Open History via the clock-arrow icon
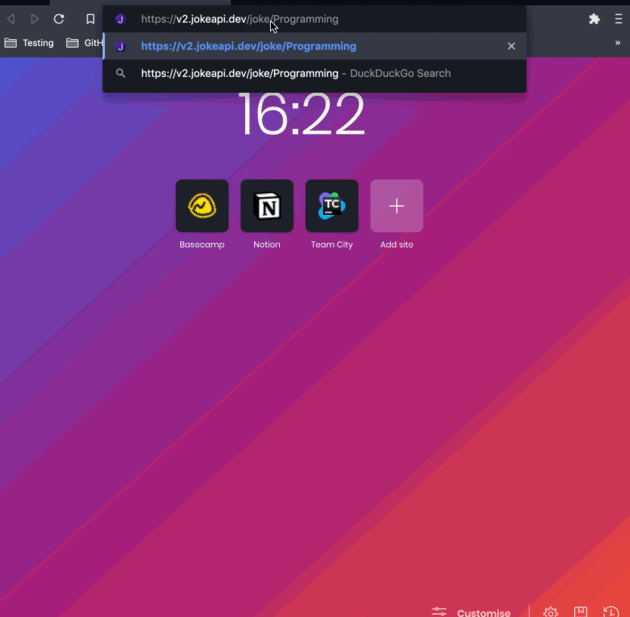 tap(611, 612)
